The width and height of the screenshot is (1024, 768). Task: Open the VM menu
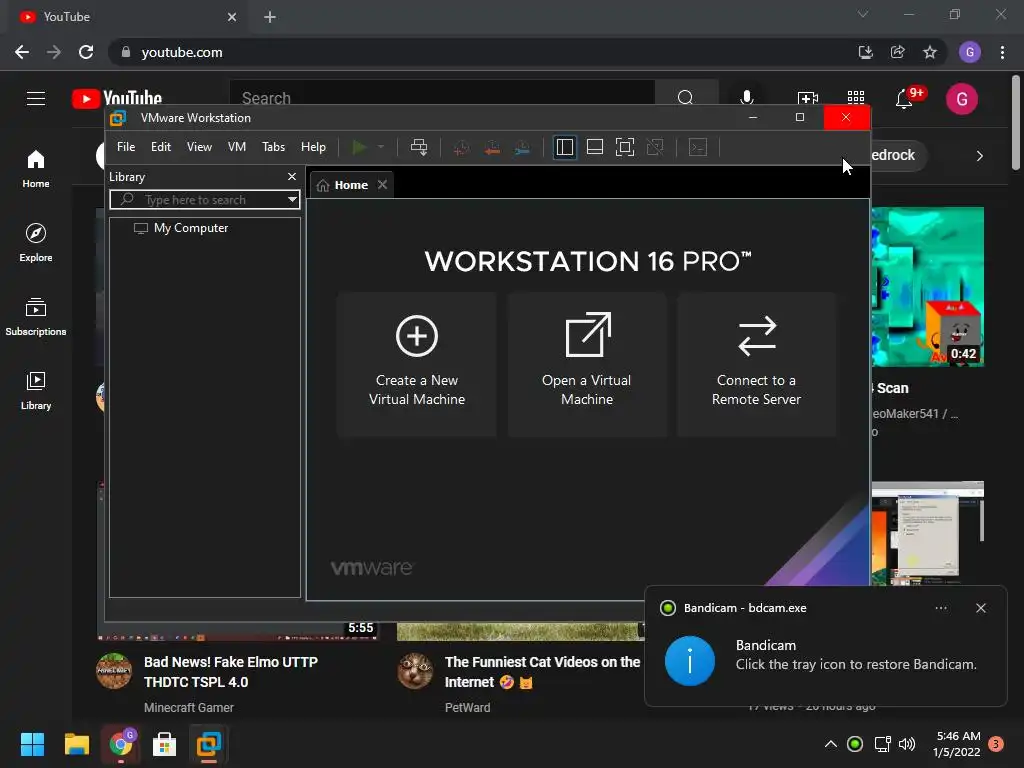(x=236, y=147)
